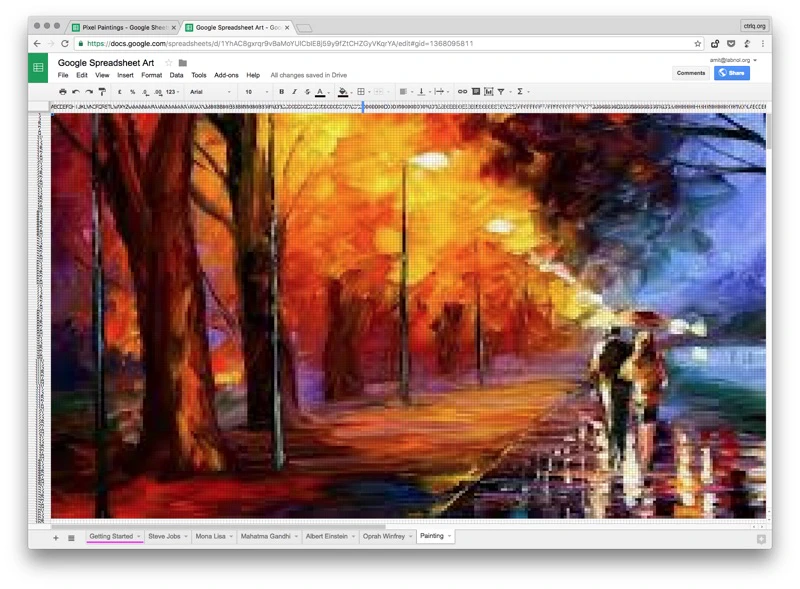
Task: Click the format as currency icon
Action: point(122,91)
